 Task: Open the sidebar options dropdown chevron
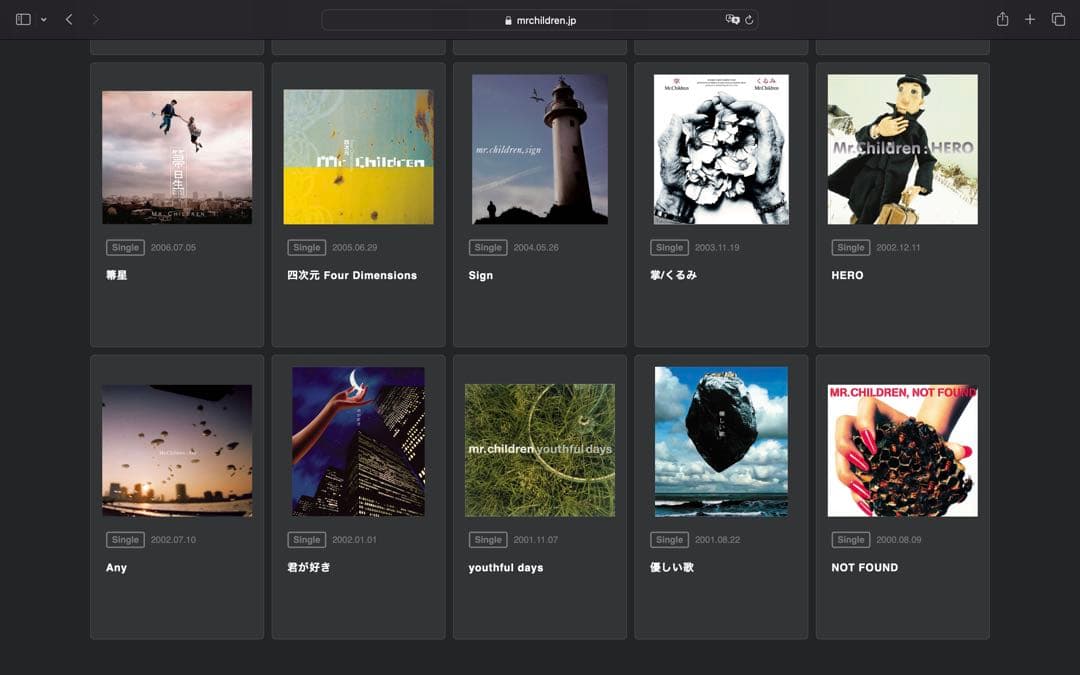(x=43, y=20)
